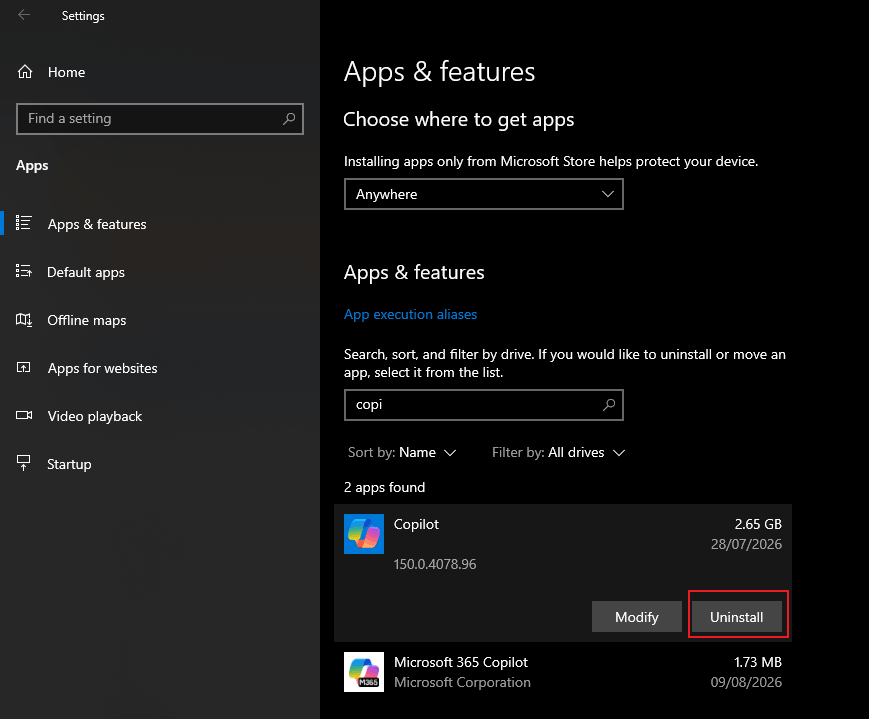Viewport: 869px width, 719px height.
Task: Click the 2.65 GB size value
Action: coord(758,524)
